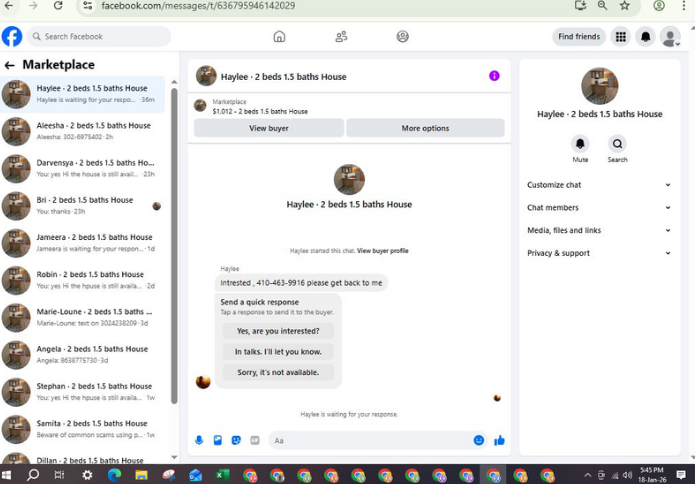This screenshot has height=484, width=695.
Task: Open Darvensya's conversation in the list
Action: [83, 168]
